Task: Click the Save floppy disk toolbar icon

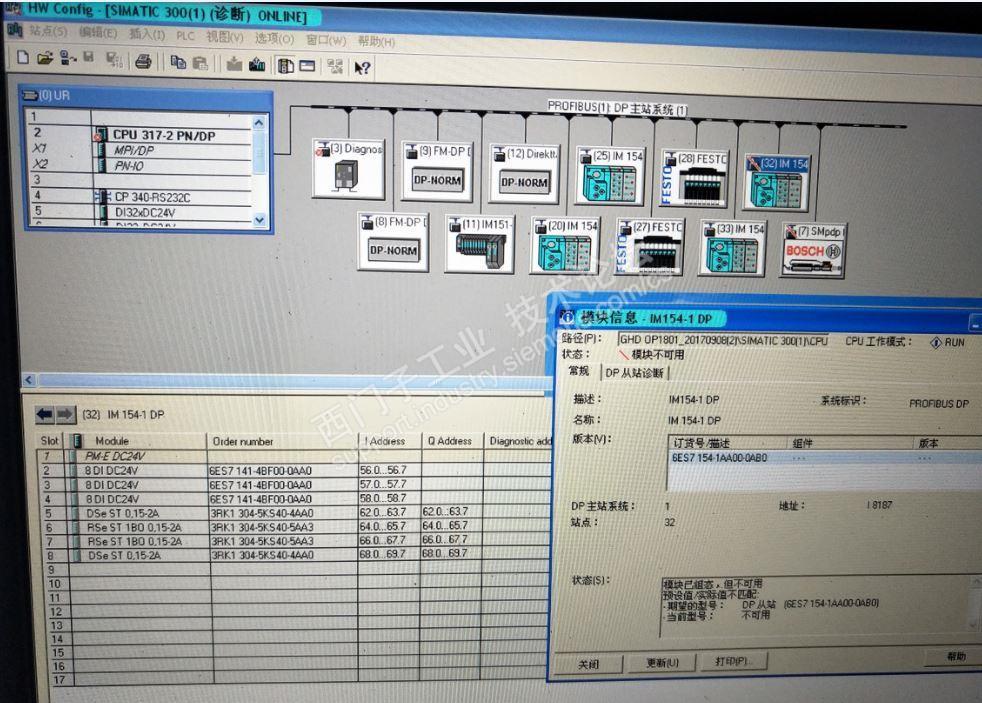Action: (88, 58)
